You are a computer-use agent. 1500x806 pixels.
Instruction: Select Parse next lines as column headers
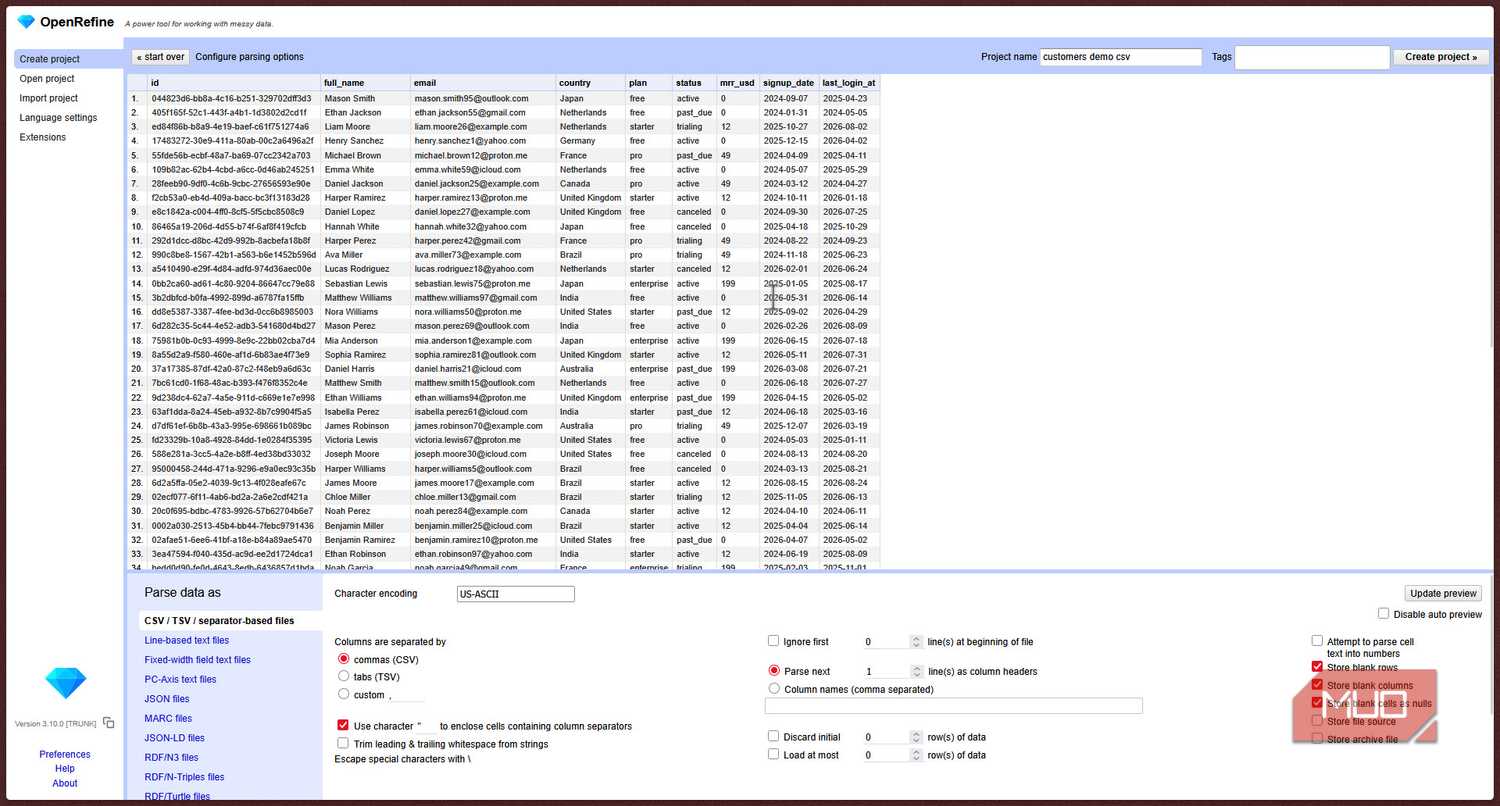(x=774, y=671)
